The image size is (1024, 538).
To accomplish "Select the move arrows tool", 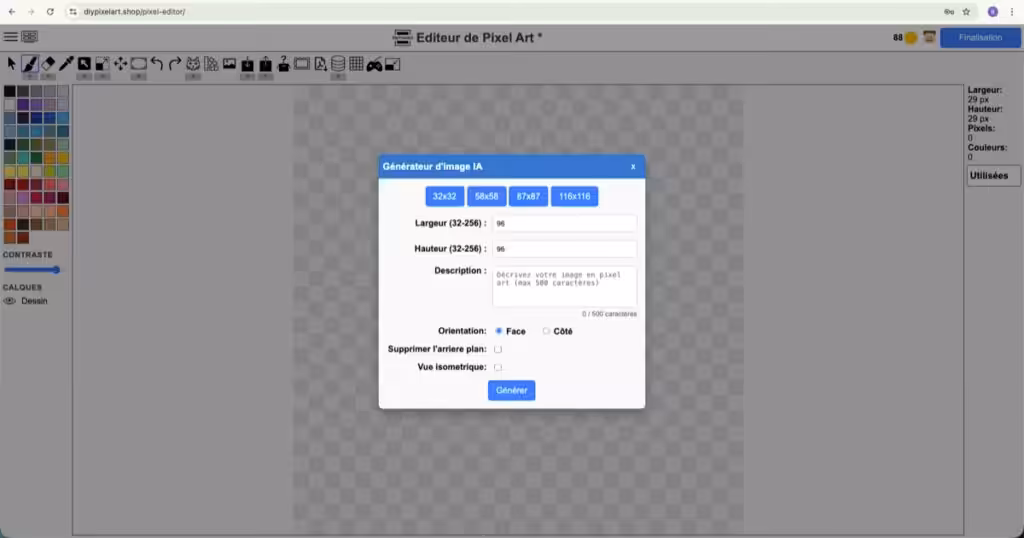I will click(x=120, y=63).
